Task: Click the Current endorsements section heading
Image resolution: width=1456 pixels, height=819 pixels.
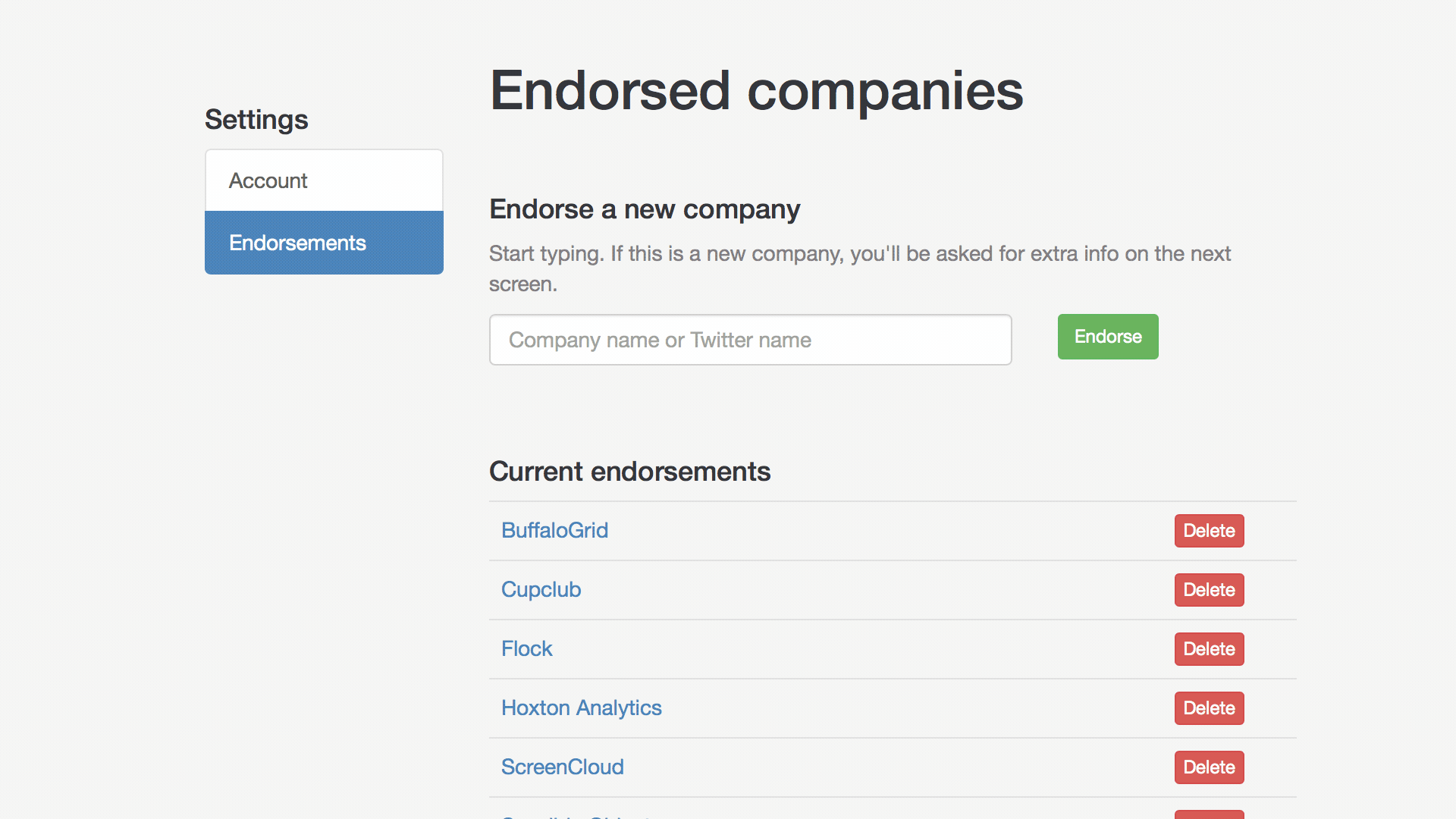Action: tap(629, 472)
